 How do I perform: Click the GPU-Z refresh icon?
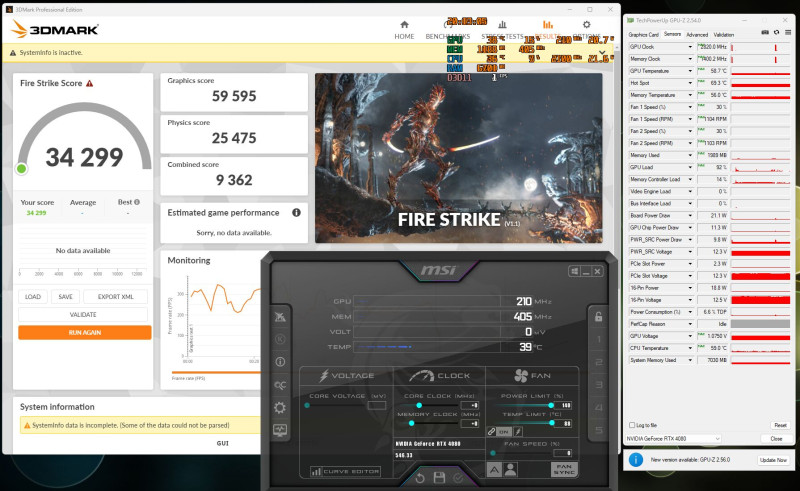coord(776,32)
